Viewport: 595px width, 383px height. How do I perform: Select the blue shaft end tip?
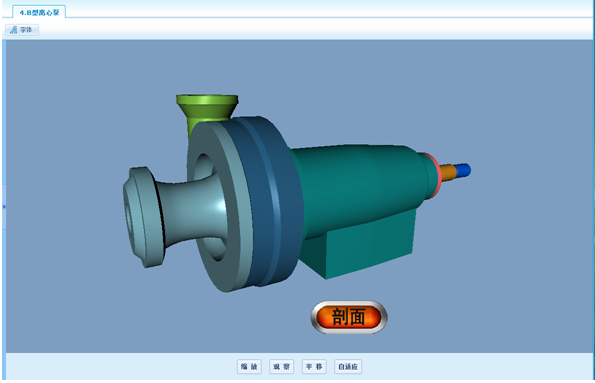[x=463, y=170]
